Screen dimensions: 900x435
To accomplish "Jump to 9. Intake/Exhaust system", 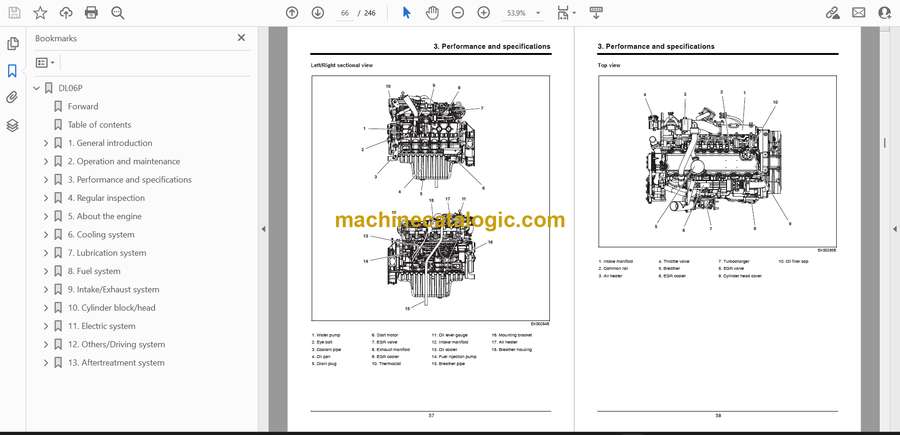I will click(114, 290).
